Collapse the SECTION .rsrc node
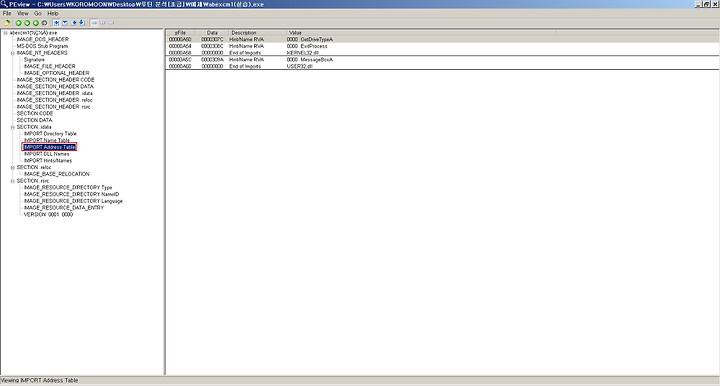 pyautogui.click(x=13, y=181)
